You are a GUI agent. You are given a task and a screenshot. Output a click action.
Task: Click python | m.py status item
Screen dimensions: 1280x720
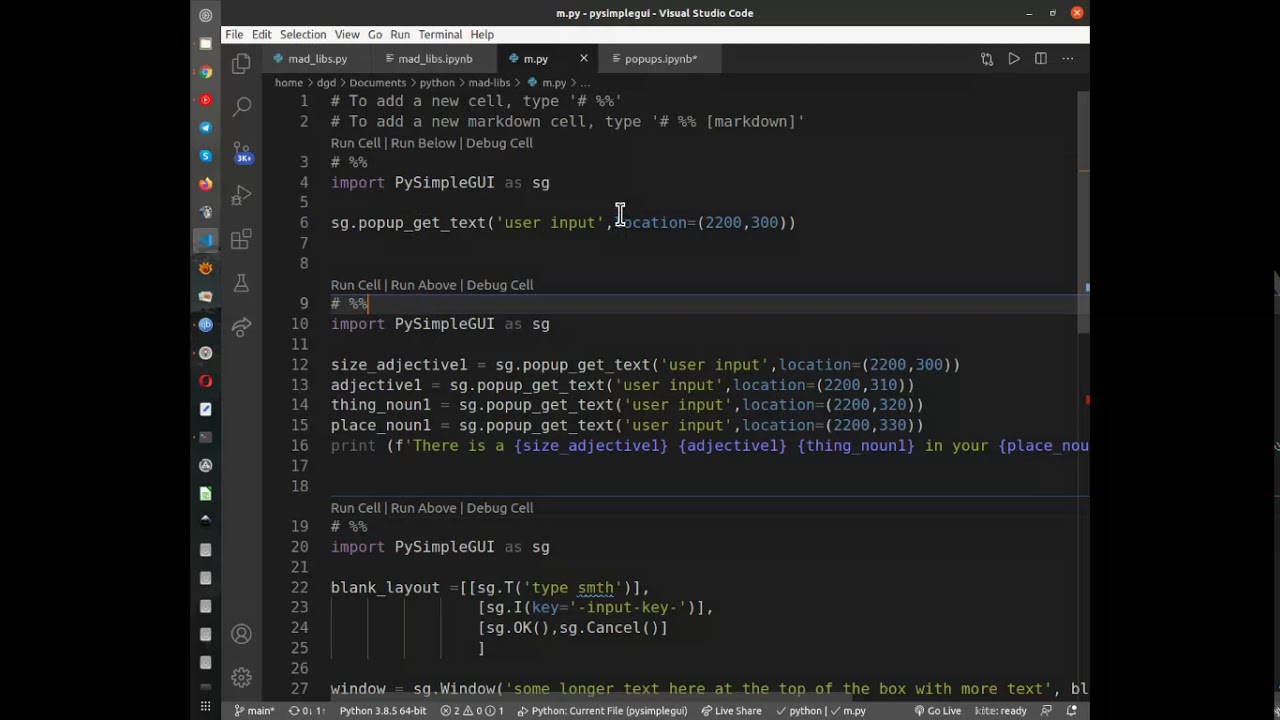[x=820, y=711]
